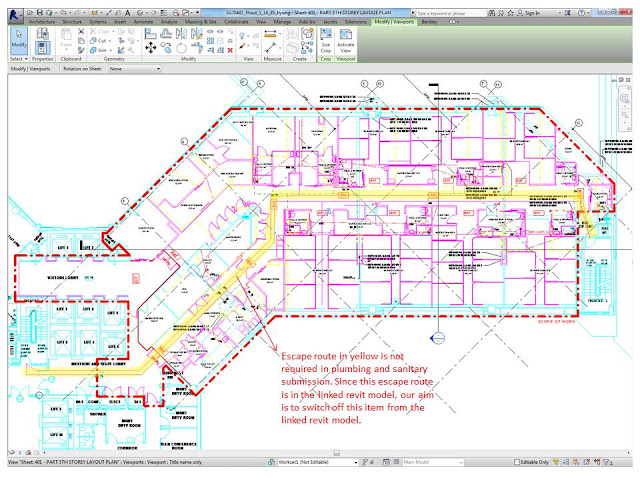
Task: Click the Move tool icon
Action: 151,48
